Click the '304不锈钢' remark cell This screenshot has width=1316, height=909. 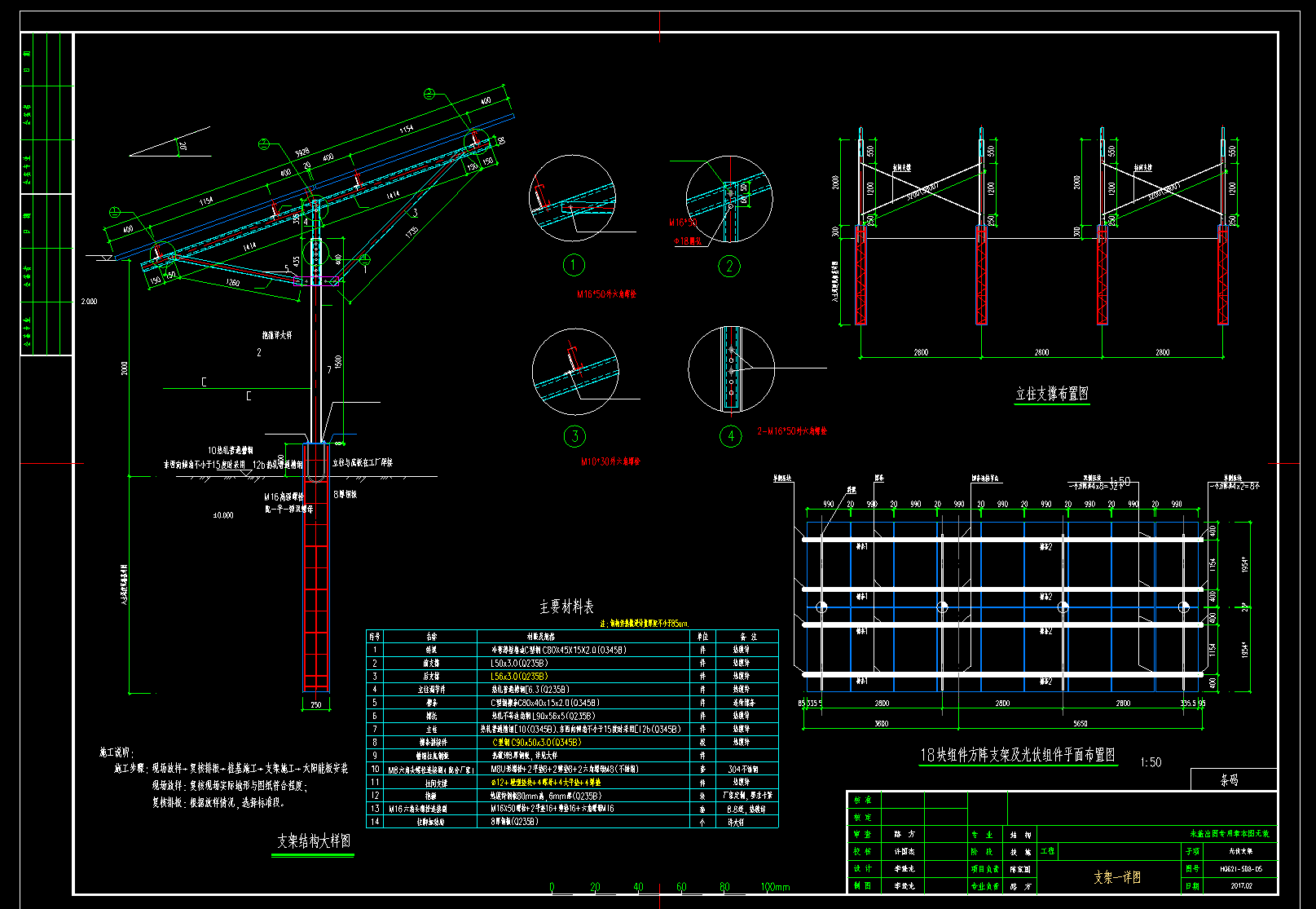pos(742,769)
